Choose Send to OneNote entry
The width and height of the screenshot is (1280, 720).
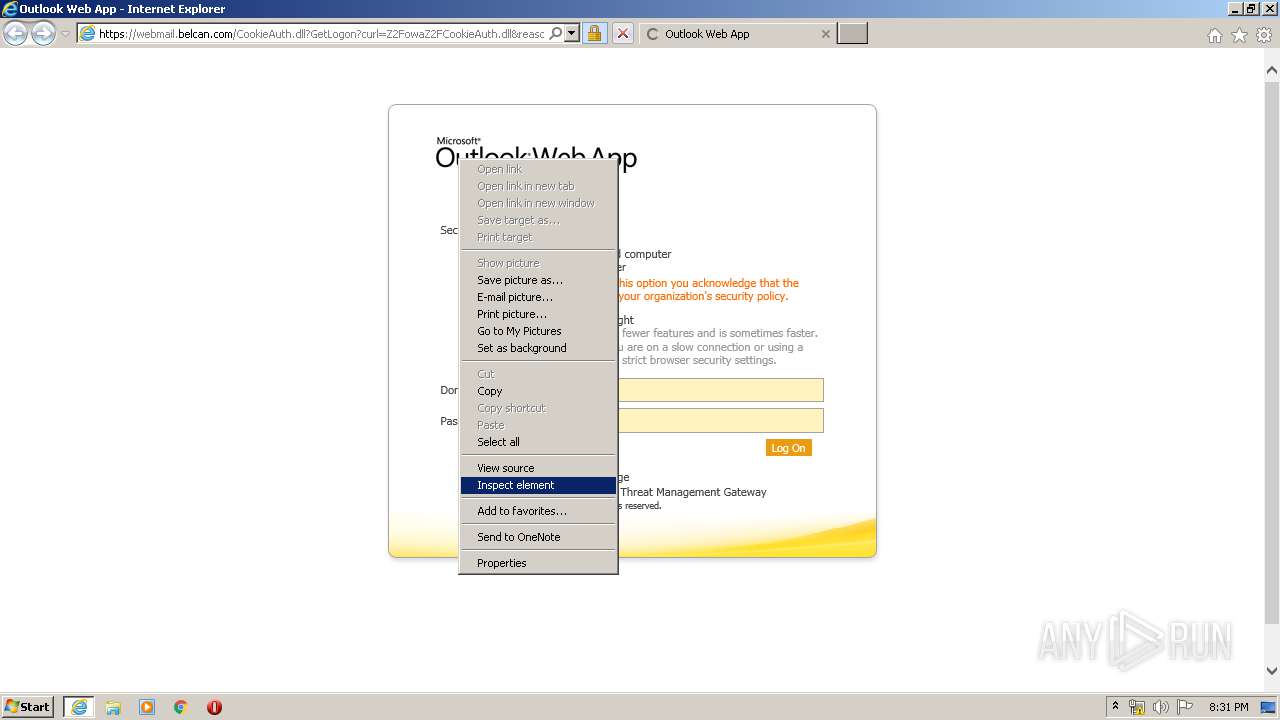(538, 537)
